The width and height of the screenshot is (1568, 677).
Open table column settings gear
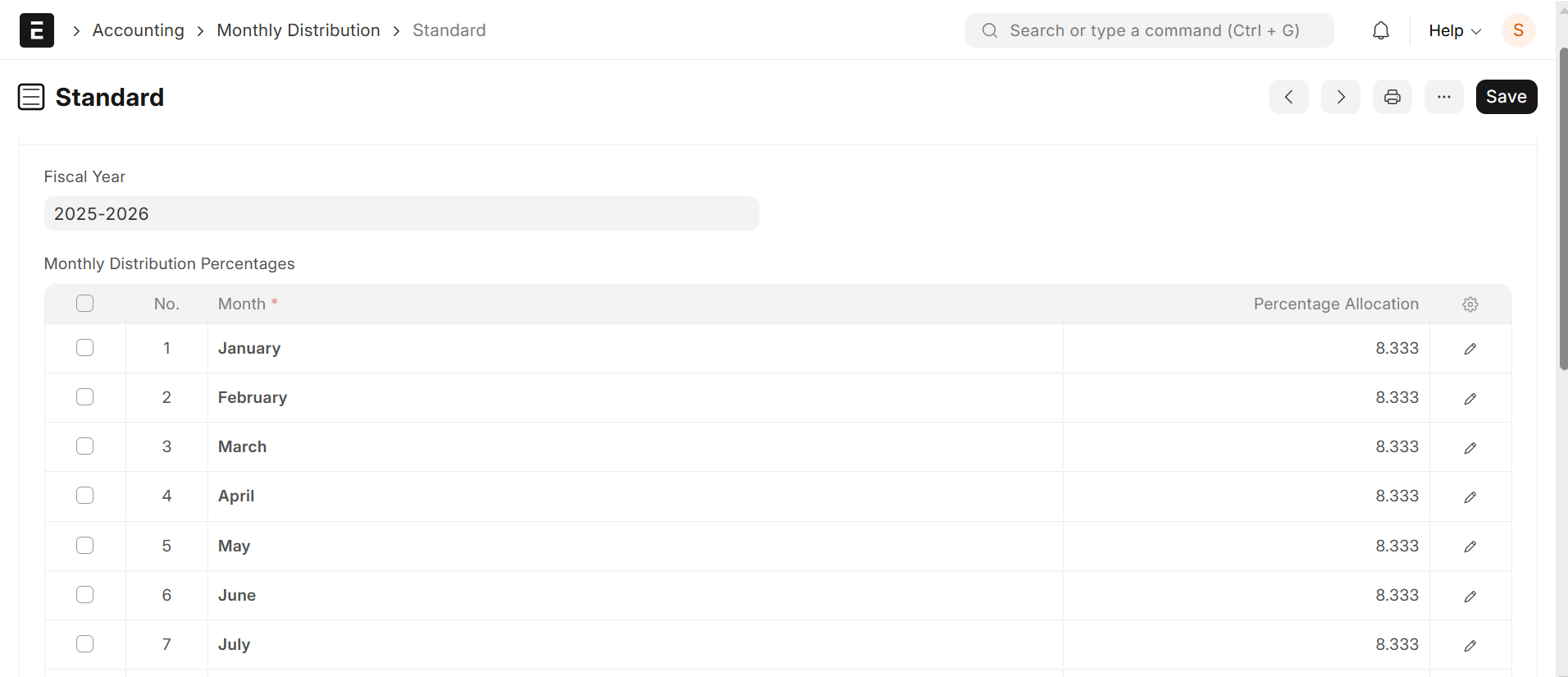point(1470,304)
